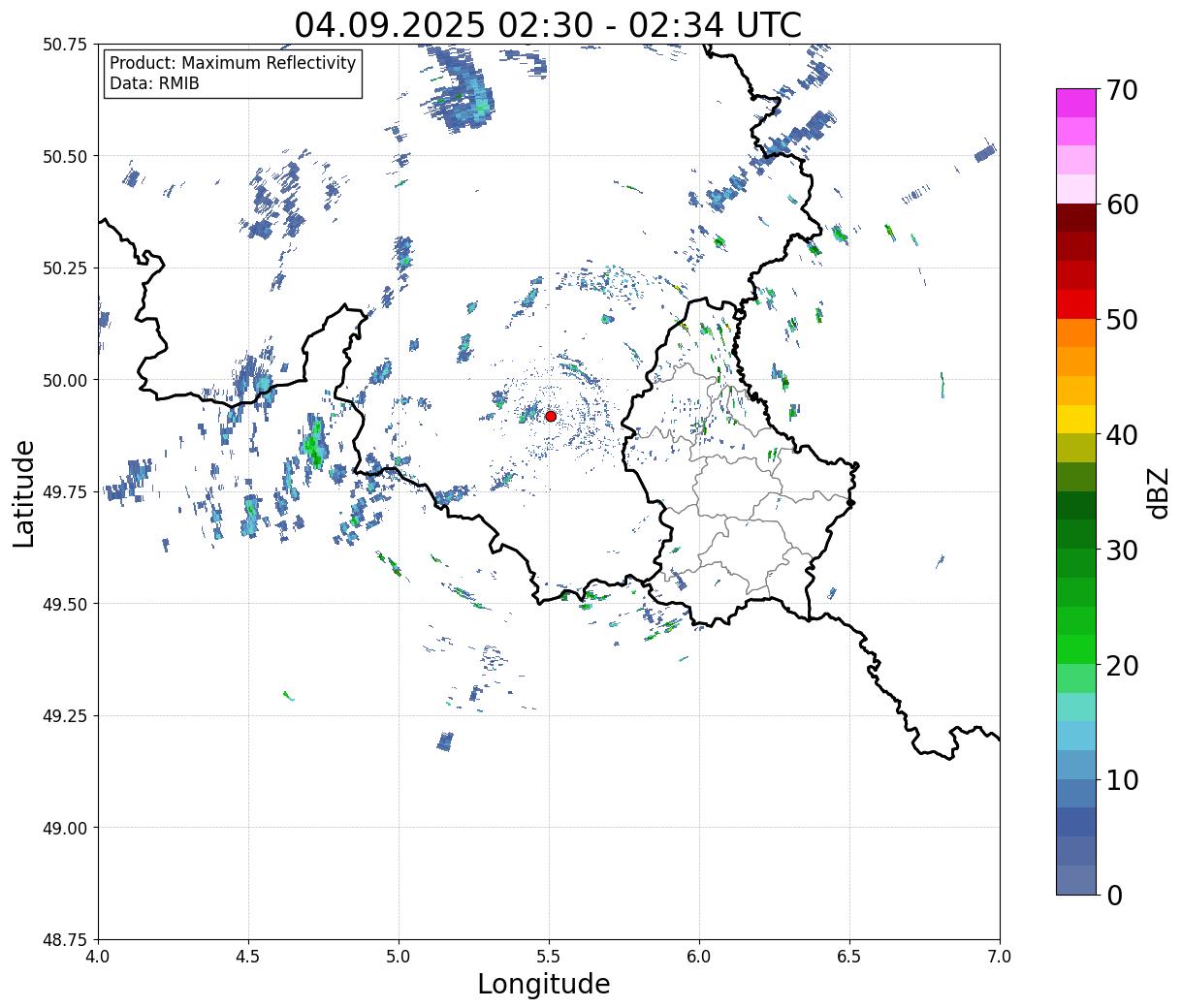Click the longitude tick label 4.5
This screenshot has width=1182, height=1008.
tap(248, 957)
